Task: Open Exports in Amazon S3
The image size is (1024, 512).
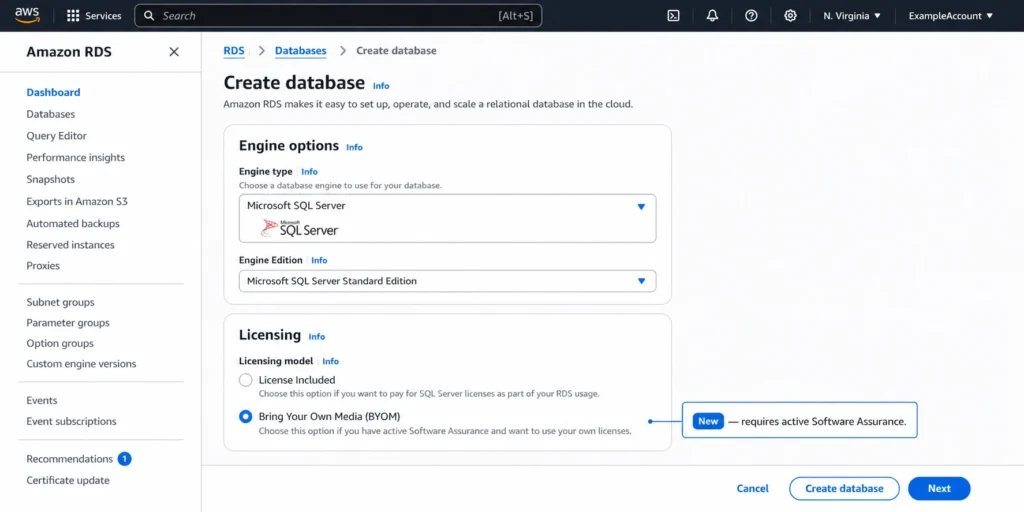Action: coord(77,201)
